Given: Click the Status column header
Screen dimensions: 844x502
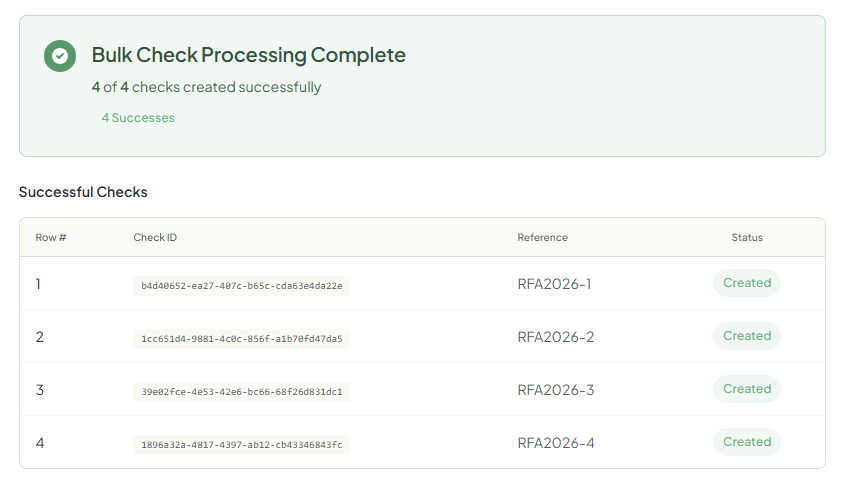Looking at the screenshot, I should click(x=746, y=238).
